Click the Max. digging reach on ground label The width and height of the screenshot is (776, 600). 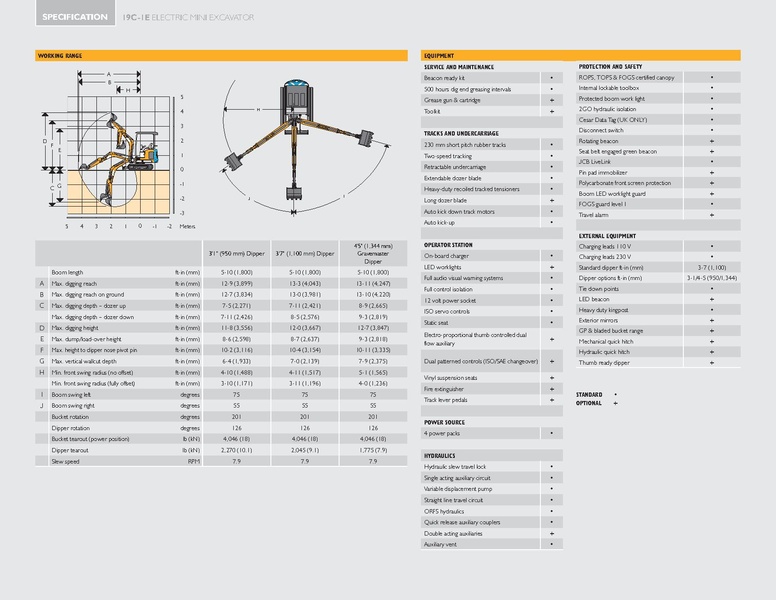pos(88,295)
